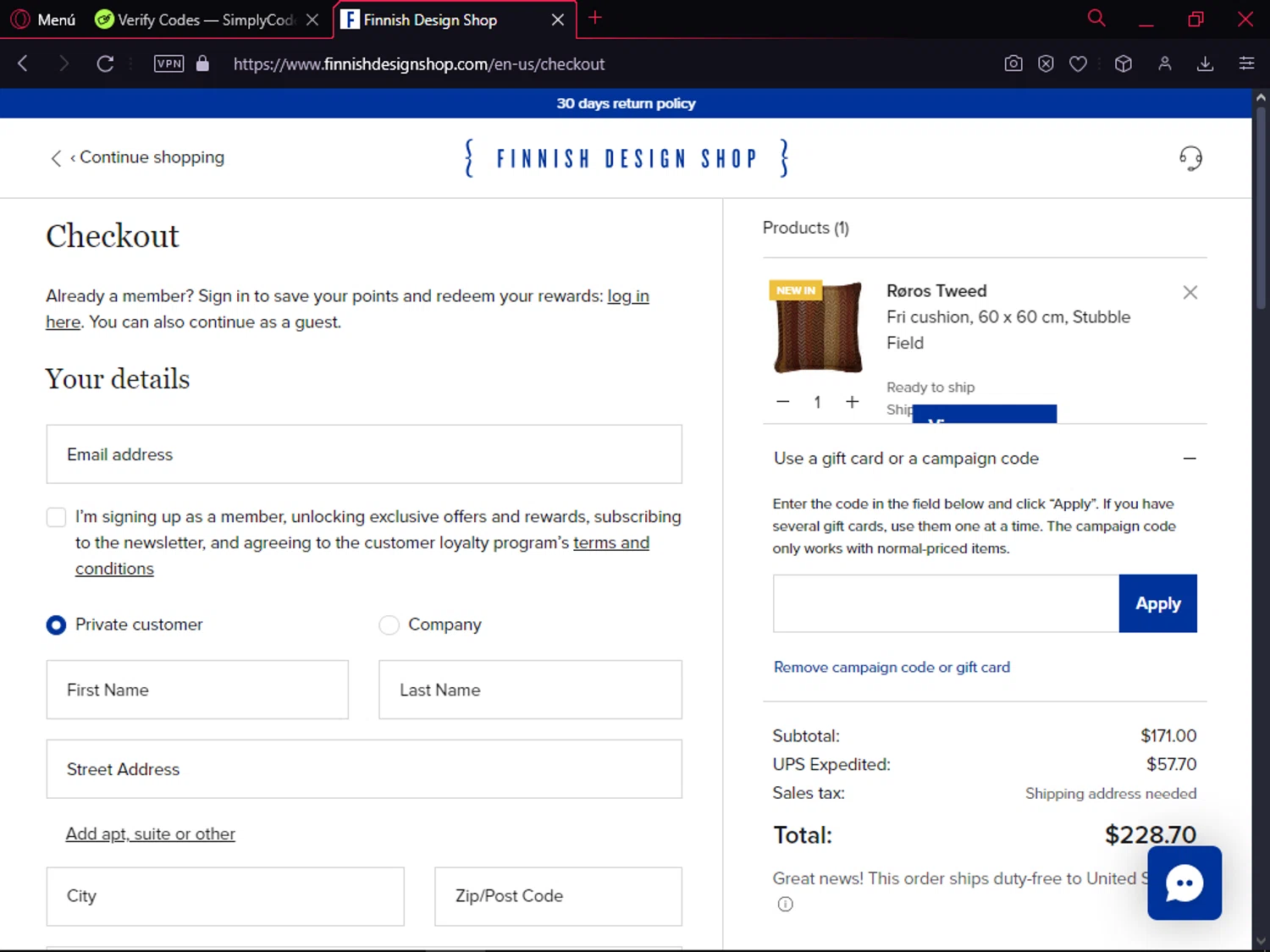Click the scrollbar down arrow

pyautogui.click(x=1261, y=940)
